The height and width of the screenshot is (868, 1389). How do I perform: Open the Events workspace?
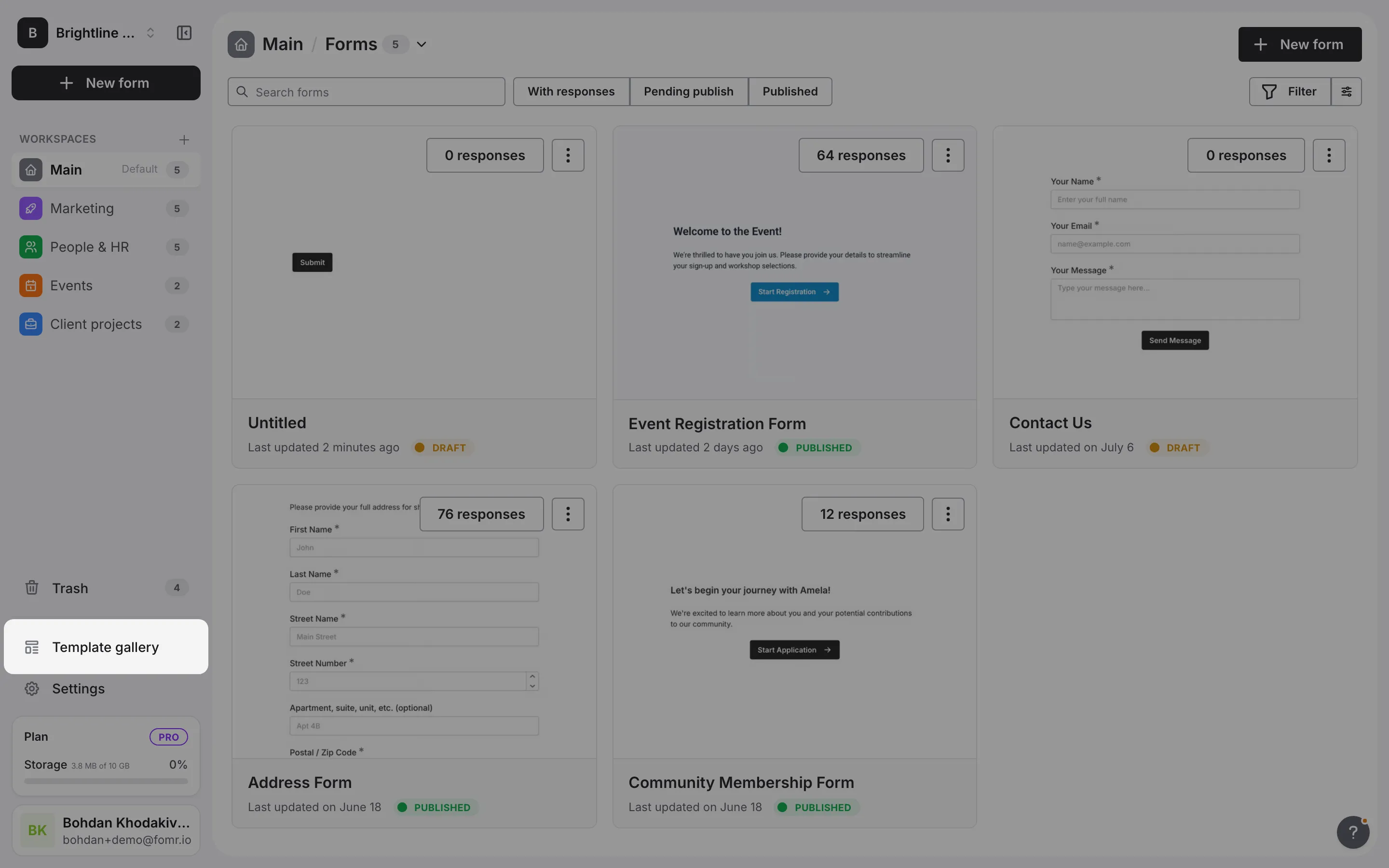pos(106,285)
